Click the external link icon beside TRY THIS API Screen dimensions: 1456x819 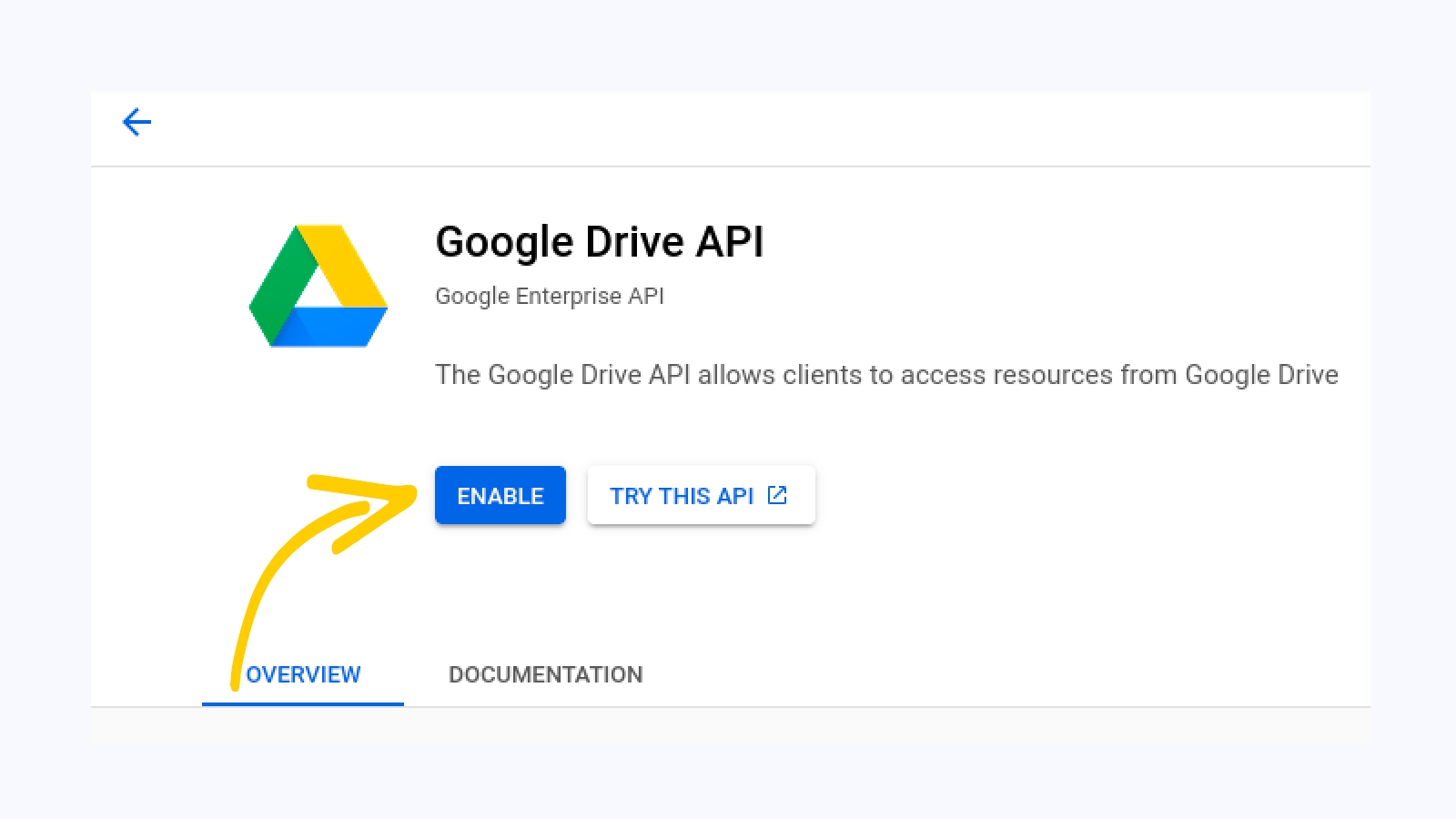click(777, 495)
